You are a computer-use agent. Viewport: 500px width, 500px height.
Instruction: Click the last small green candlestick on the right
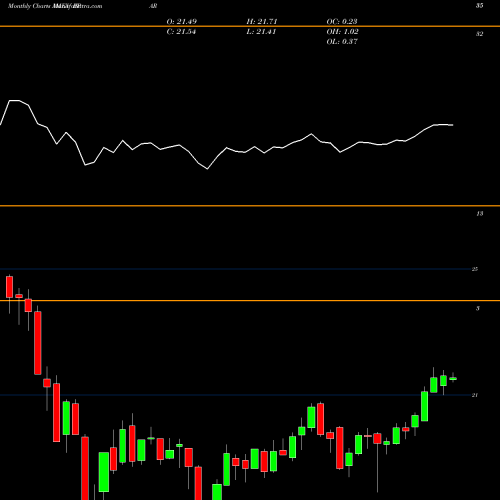[453, 379]
